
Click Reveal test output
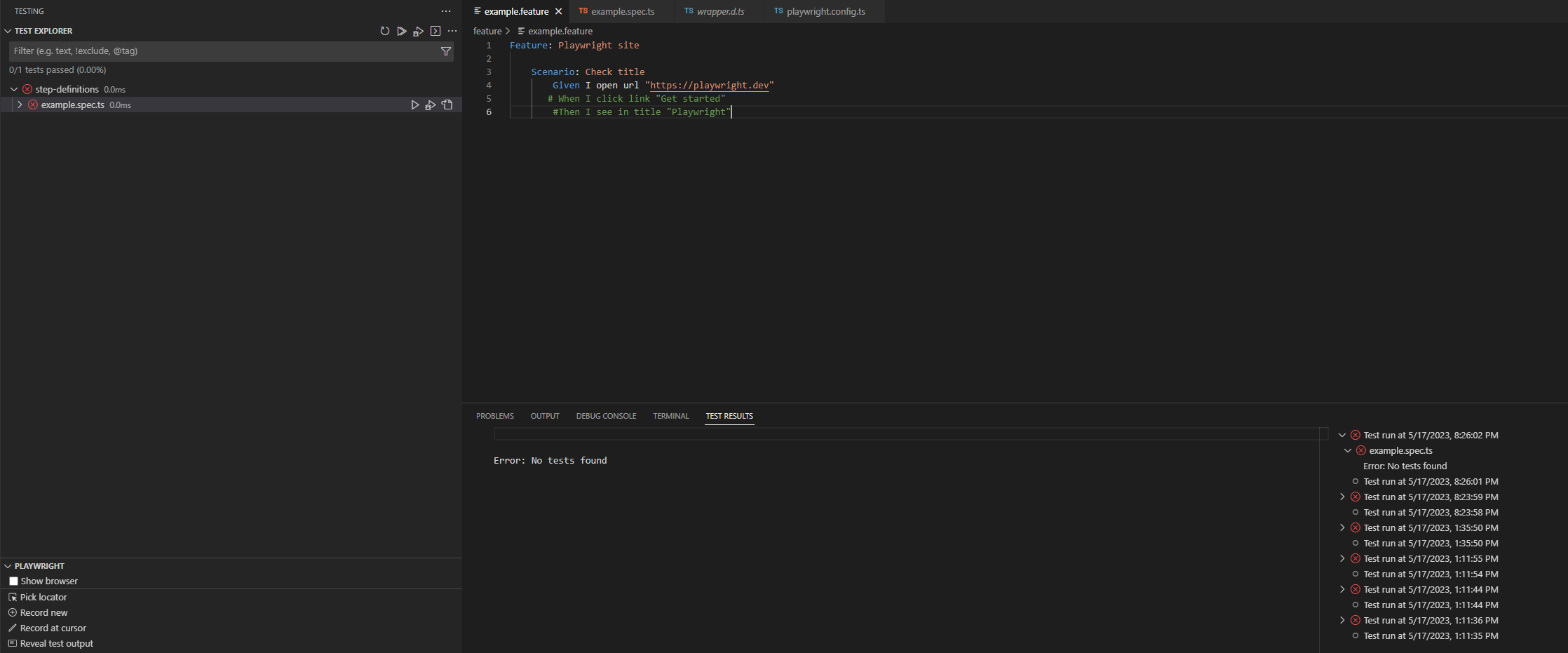(x=56, y=643)
